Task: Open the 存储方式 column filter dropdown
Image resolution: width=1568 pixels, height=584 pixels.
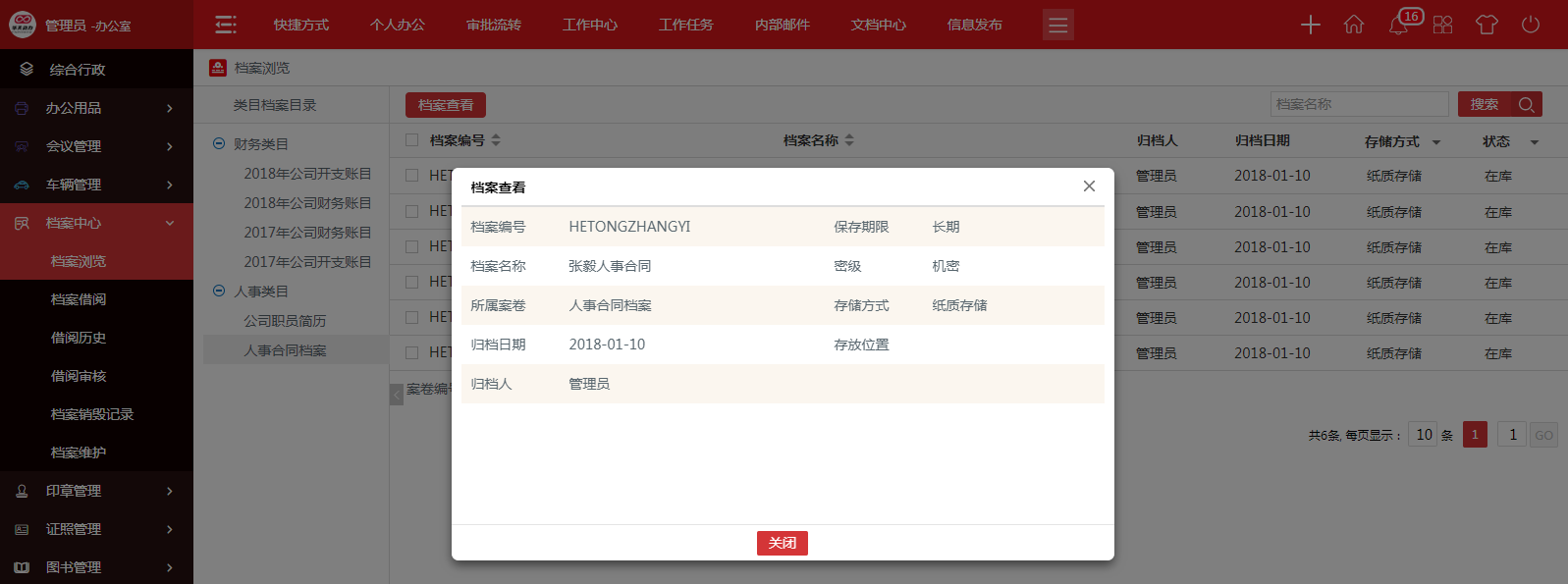Action: point(1436,142)
